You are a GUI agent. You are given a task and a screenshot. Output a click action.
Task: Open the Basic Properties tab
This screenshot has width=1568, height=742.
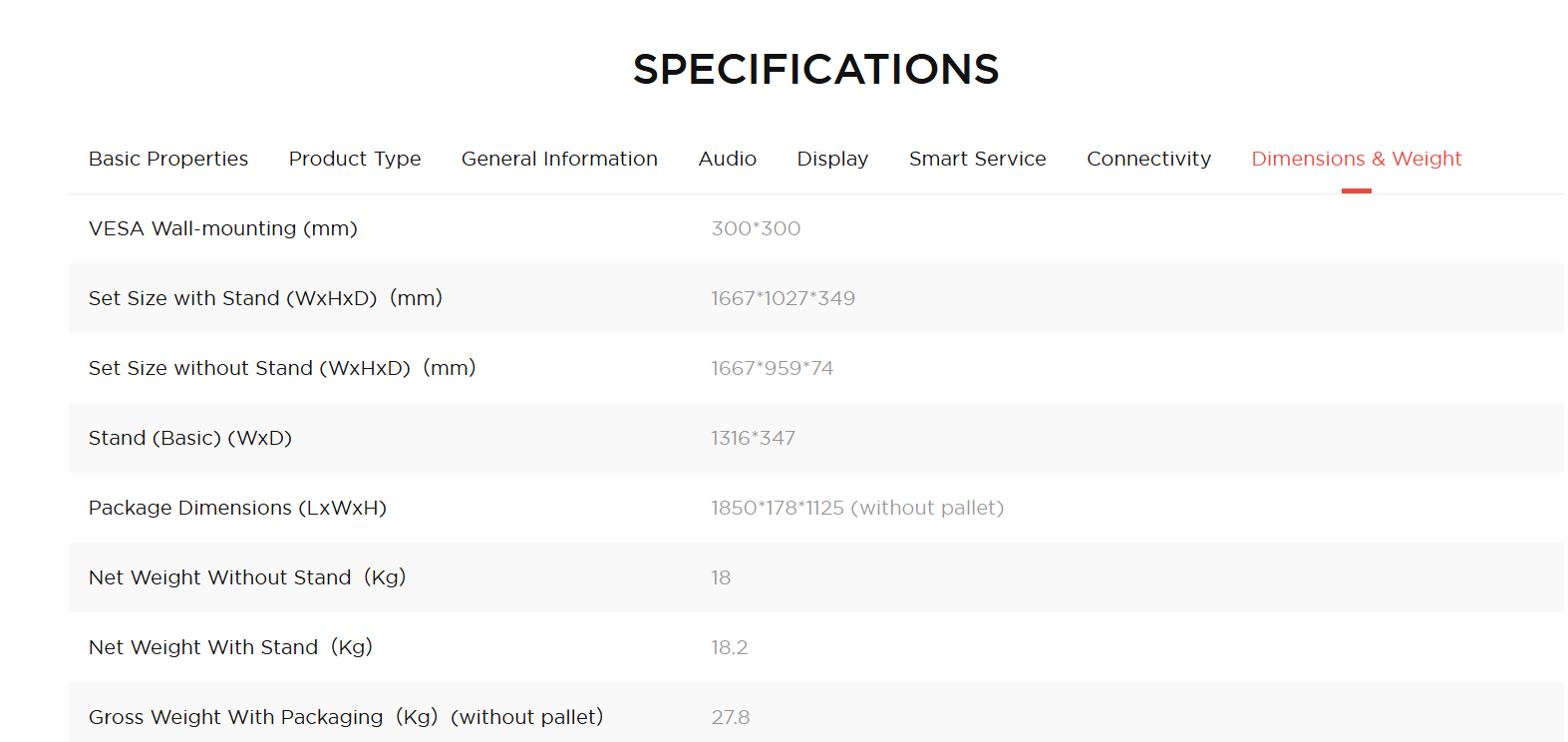coord(168,159)
